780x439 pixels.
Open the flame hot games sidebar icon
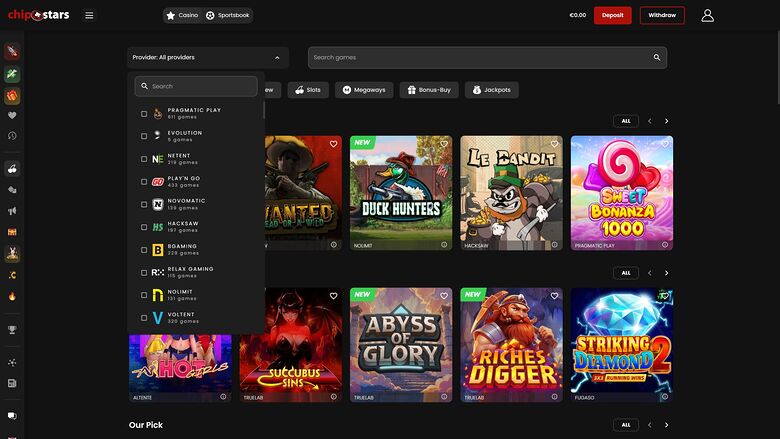pos(12,296)
